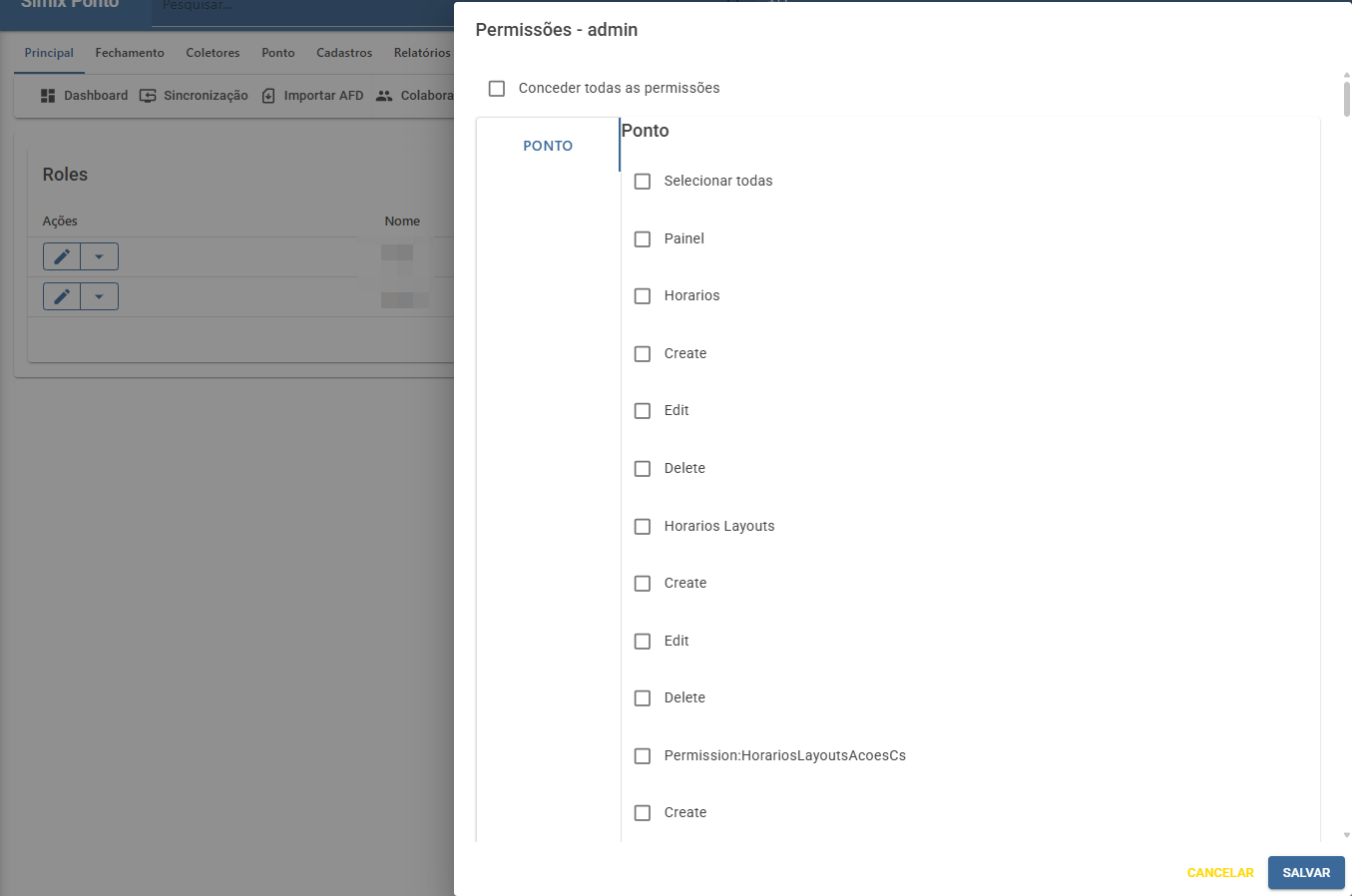Screen dimensions: 1352x896
Task: Tick Create checkbox directly under Horarios
Action: (x=643, y=354)
